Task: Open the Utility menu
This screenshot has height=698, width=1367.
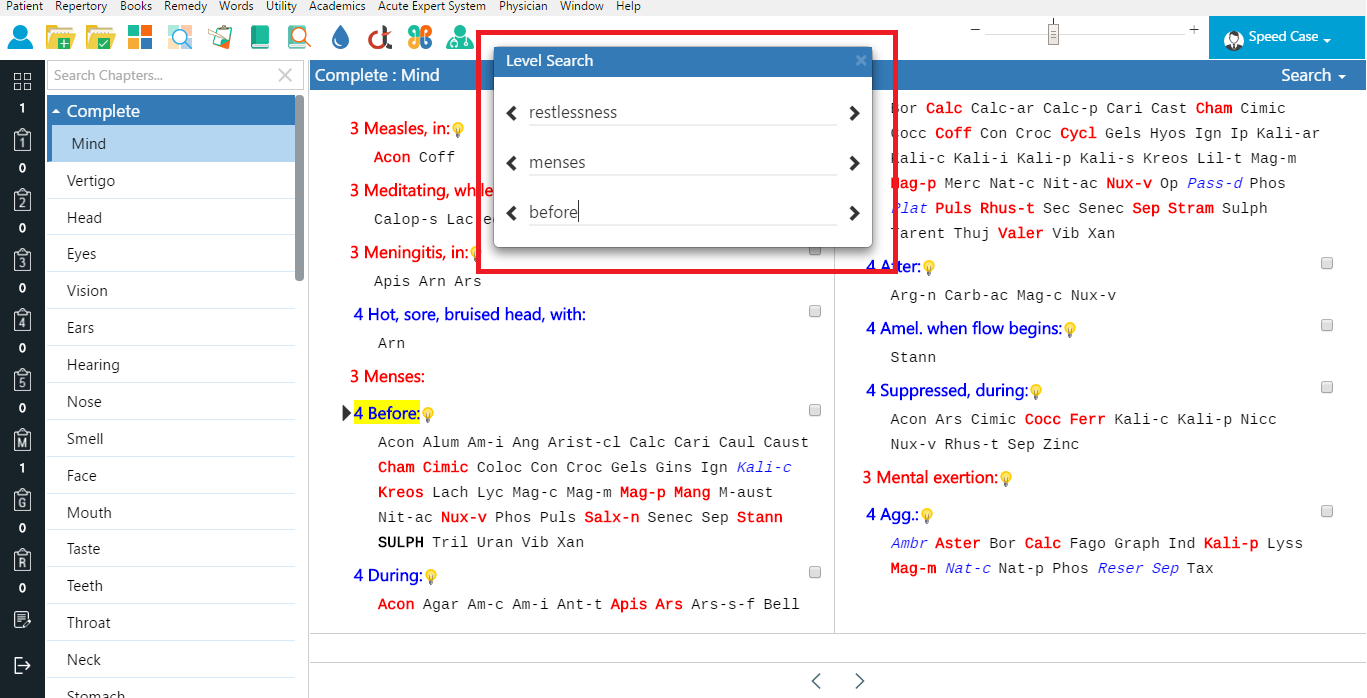Action: (281, 6)
